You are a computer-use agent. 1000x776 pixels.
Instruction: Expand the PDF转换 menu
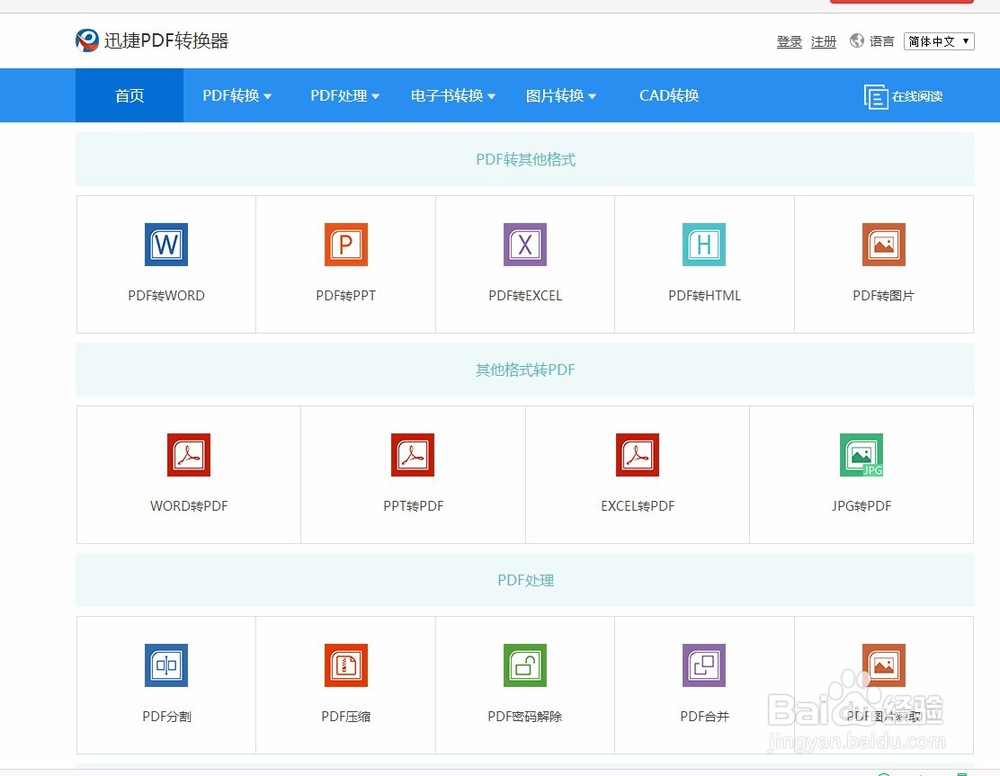[237, 96]
